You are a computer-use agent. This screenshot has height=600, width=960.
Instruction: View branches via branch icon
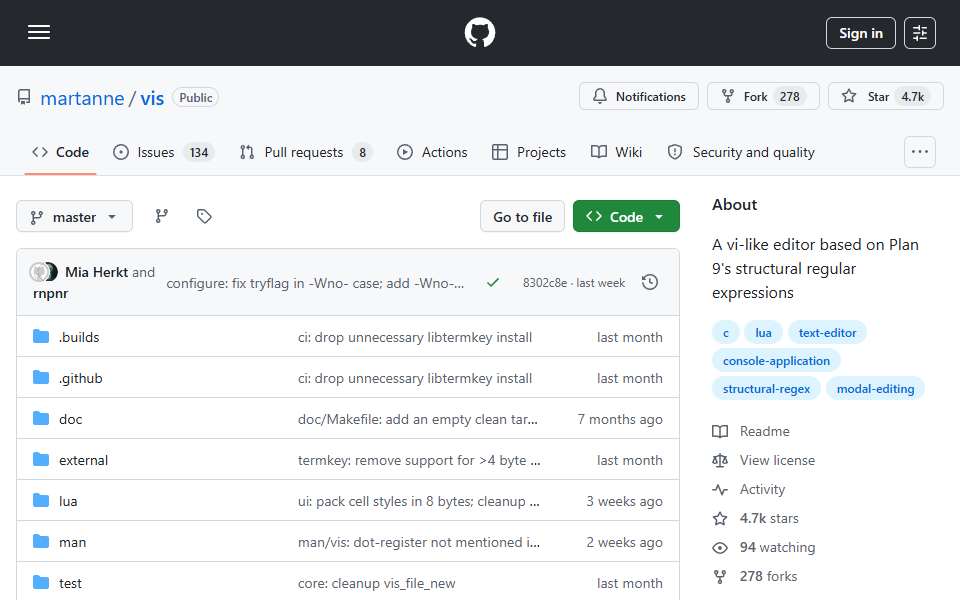click(x=162, y=216)
